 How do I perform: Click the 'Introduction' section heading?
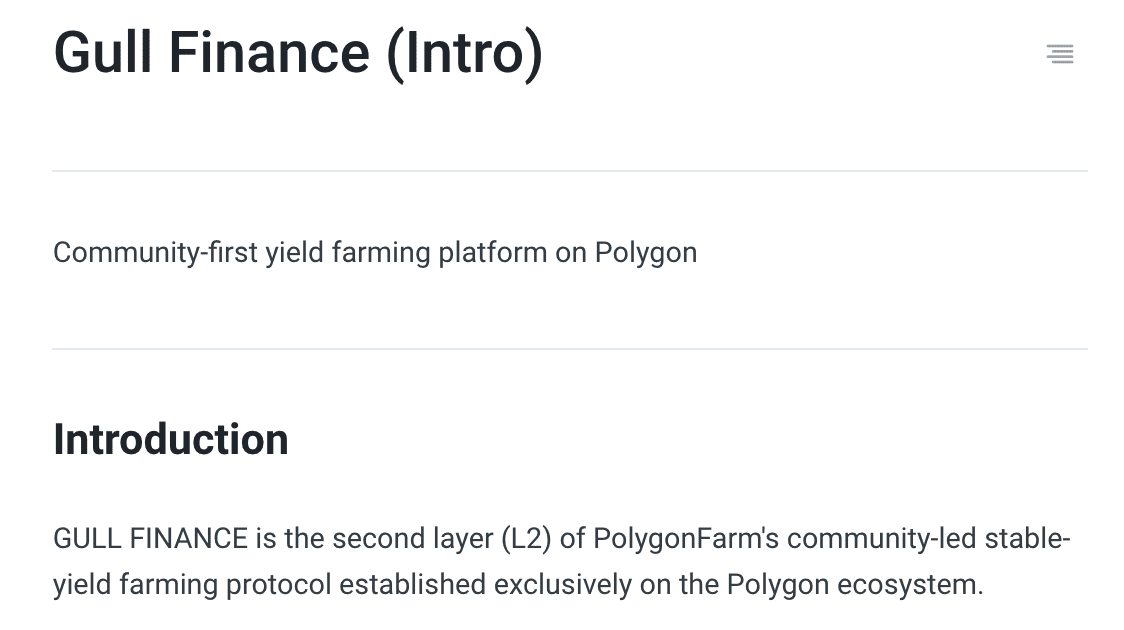171,439
